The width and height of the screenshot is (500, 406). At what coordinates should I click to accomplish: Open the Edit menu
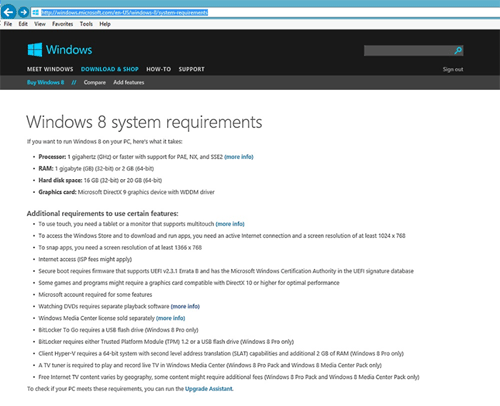(23, 24)
